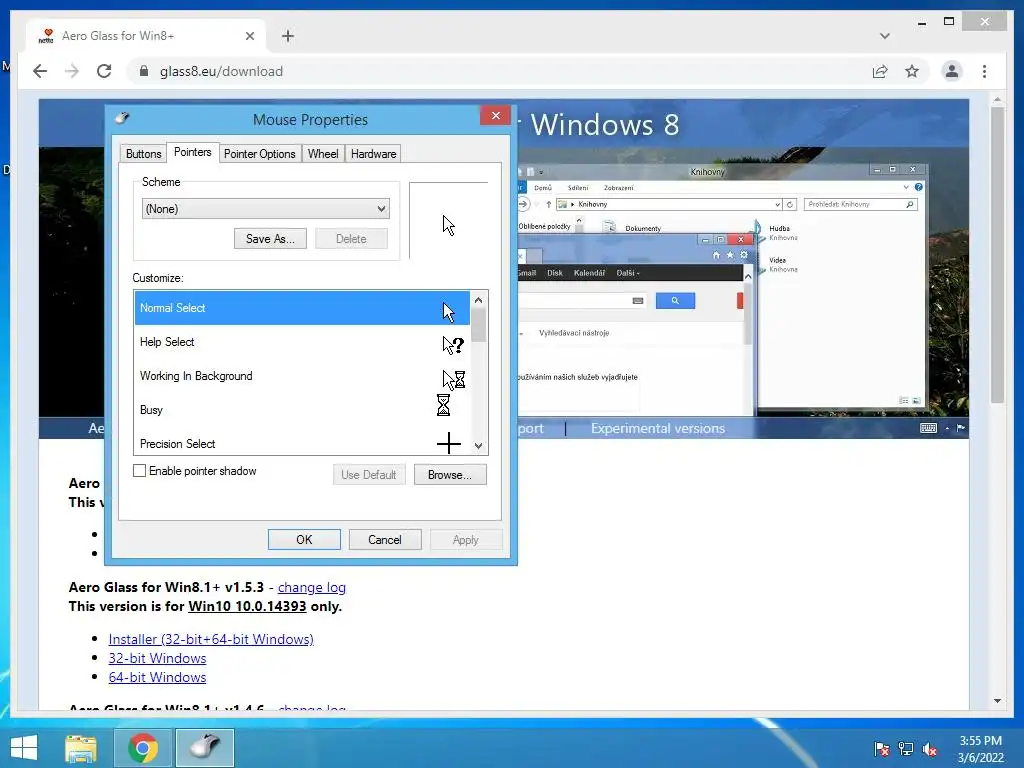Click the Busy hourglass cursor icon

[443, 405]
